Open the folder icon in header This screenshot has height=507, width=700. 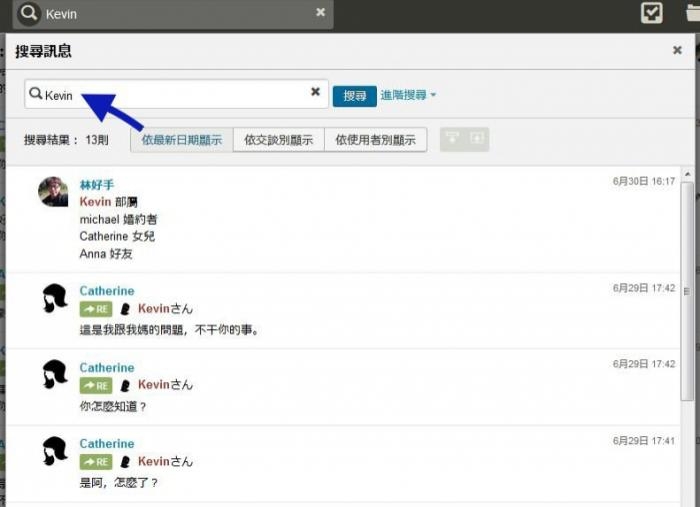(693, 12)
